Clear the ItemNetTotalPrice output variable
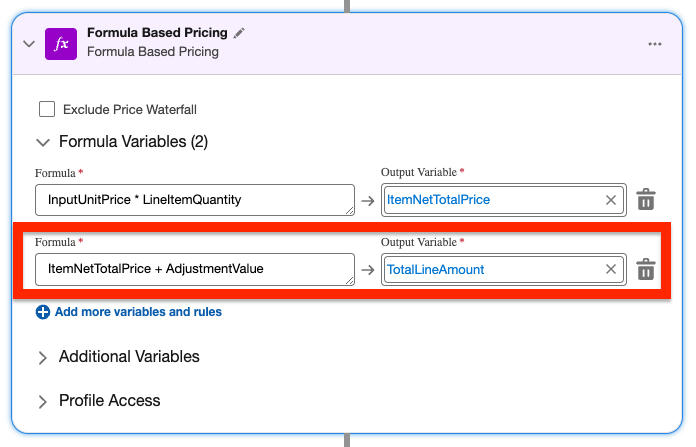 click(x=611, y=200)
